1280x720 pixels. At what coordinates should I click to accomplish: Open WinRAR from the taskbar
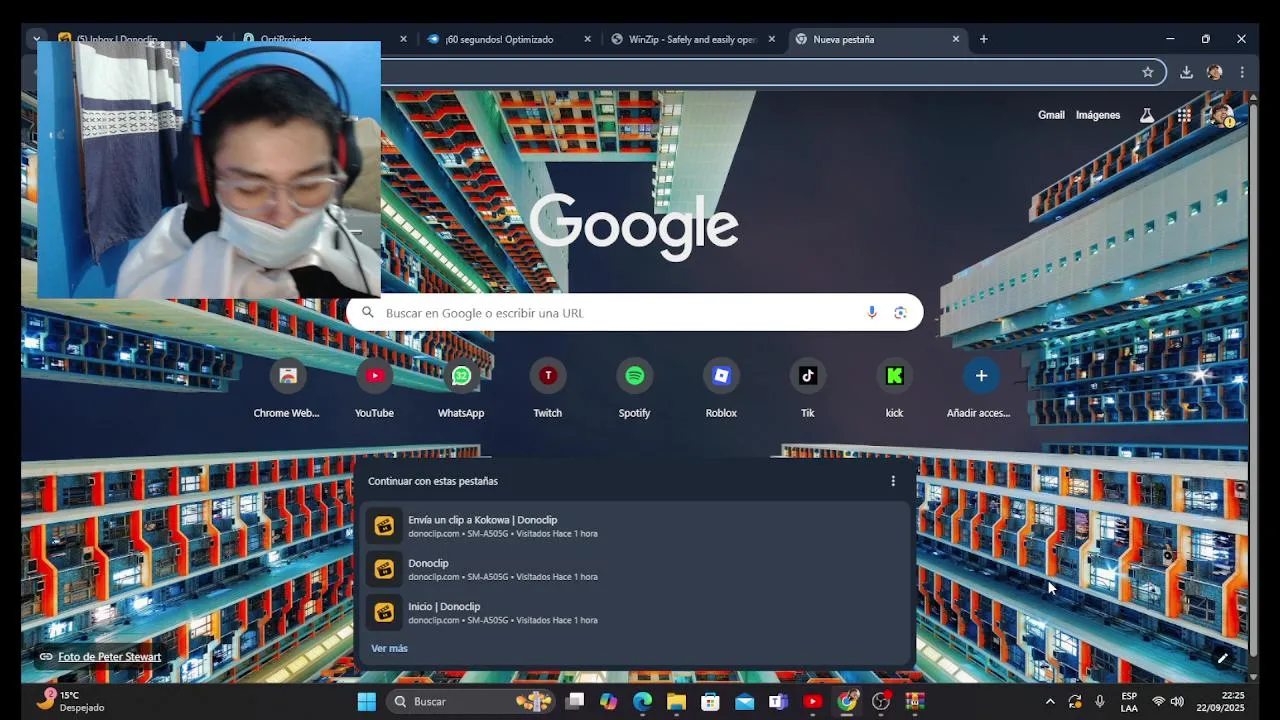915,701
